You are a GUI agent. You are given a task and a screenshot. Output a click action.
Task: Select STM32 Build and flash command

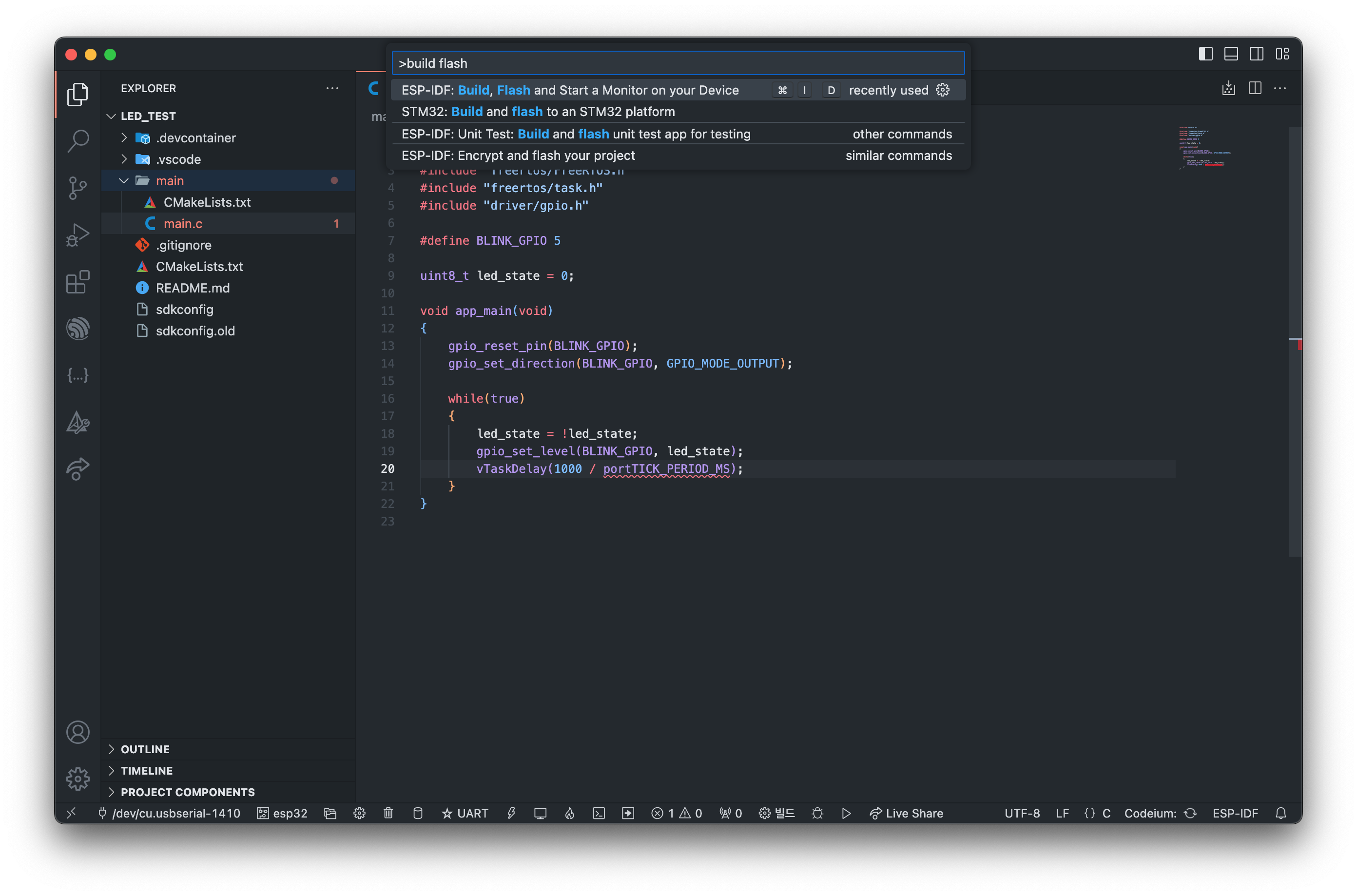(538, 112)
